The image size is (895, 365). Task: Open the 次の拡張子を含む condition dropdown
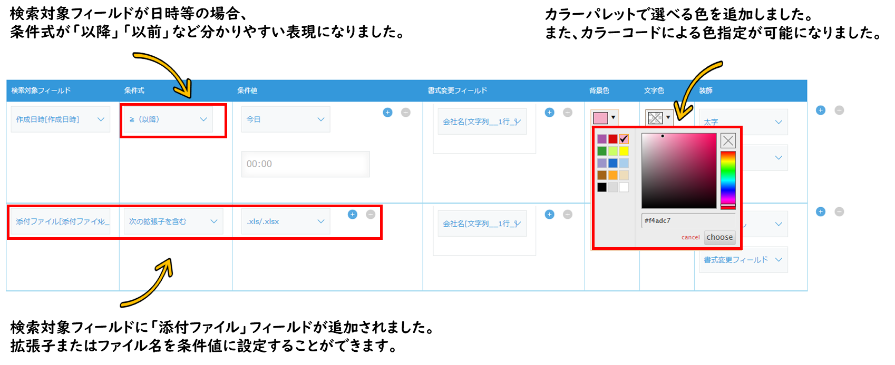174,221
